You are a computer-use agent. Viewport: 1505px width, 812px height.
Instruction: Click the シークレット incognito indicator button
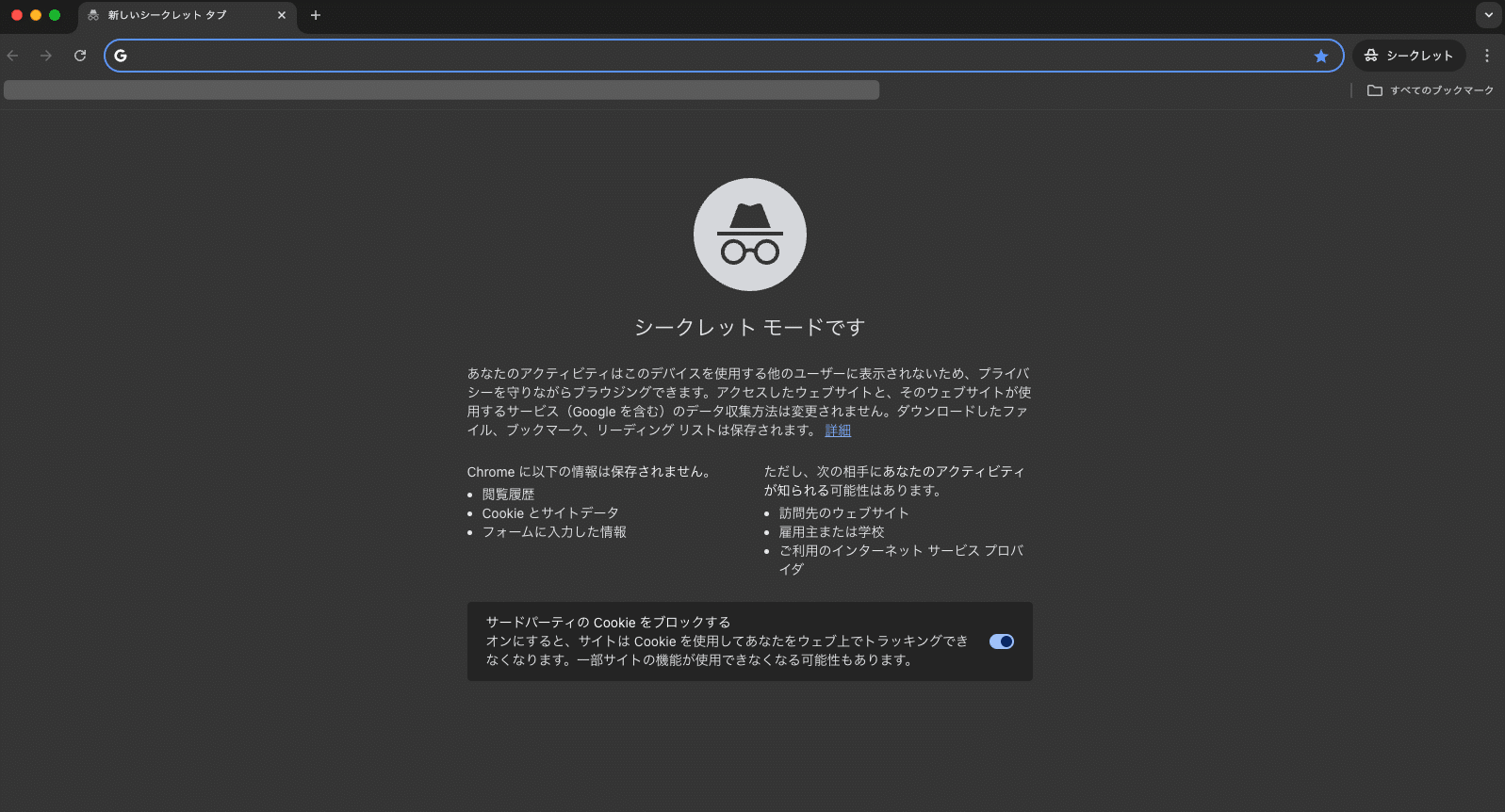click(1409, 56)
